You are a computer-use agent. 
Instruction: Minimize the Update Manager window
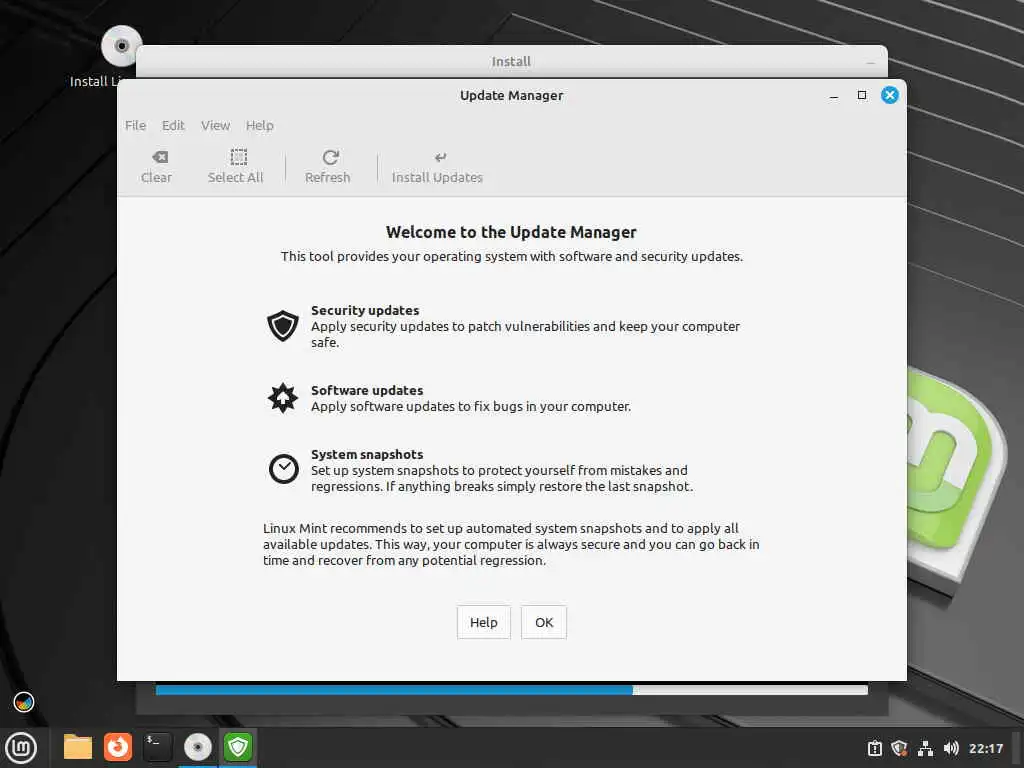pos(834,96)
